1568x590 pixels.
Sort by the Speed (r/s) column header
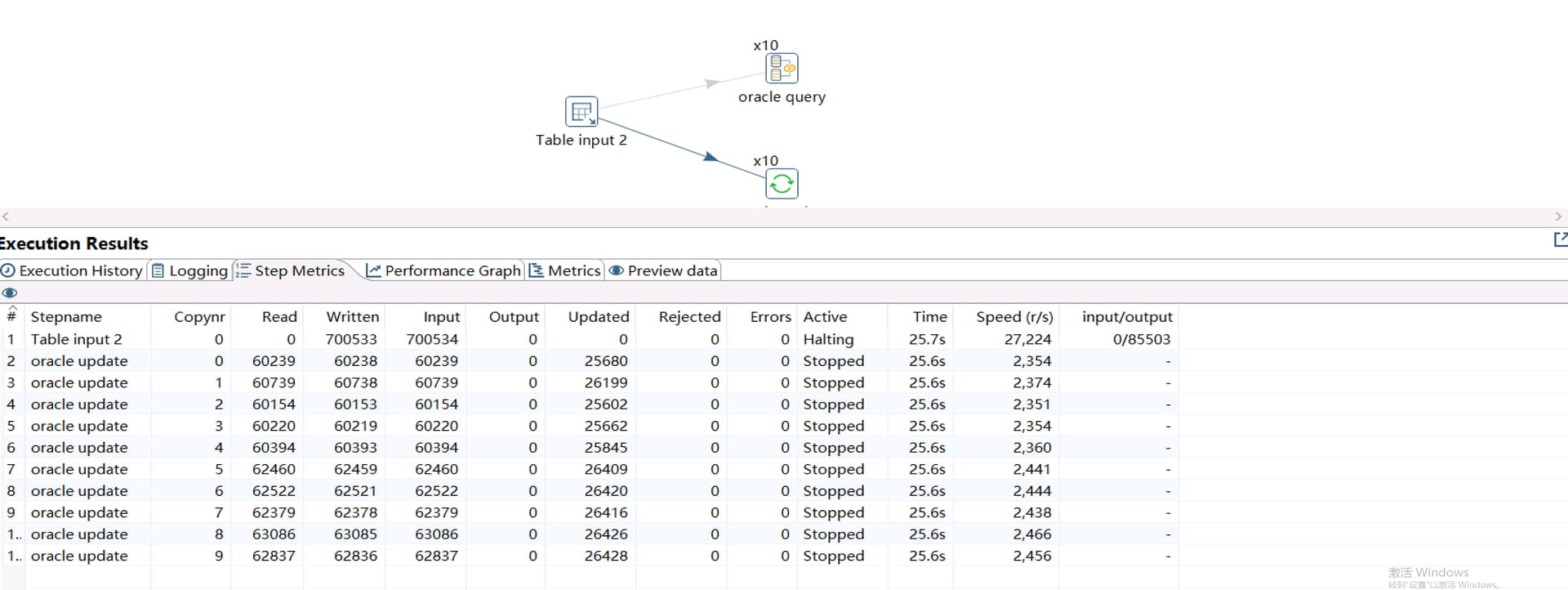coord(1014,317)
